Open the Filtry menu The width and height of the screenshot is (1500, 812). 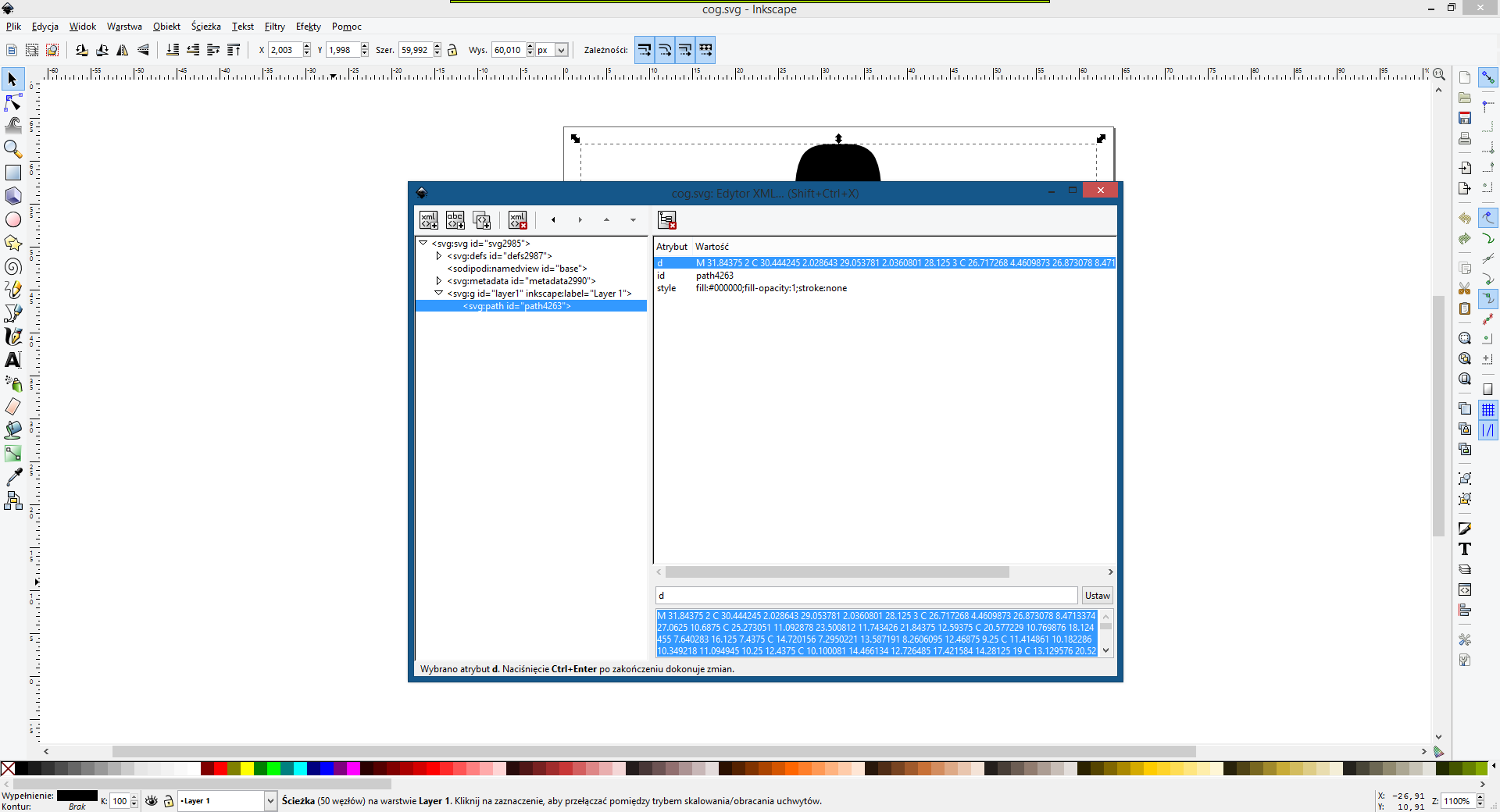(274, 27)
